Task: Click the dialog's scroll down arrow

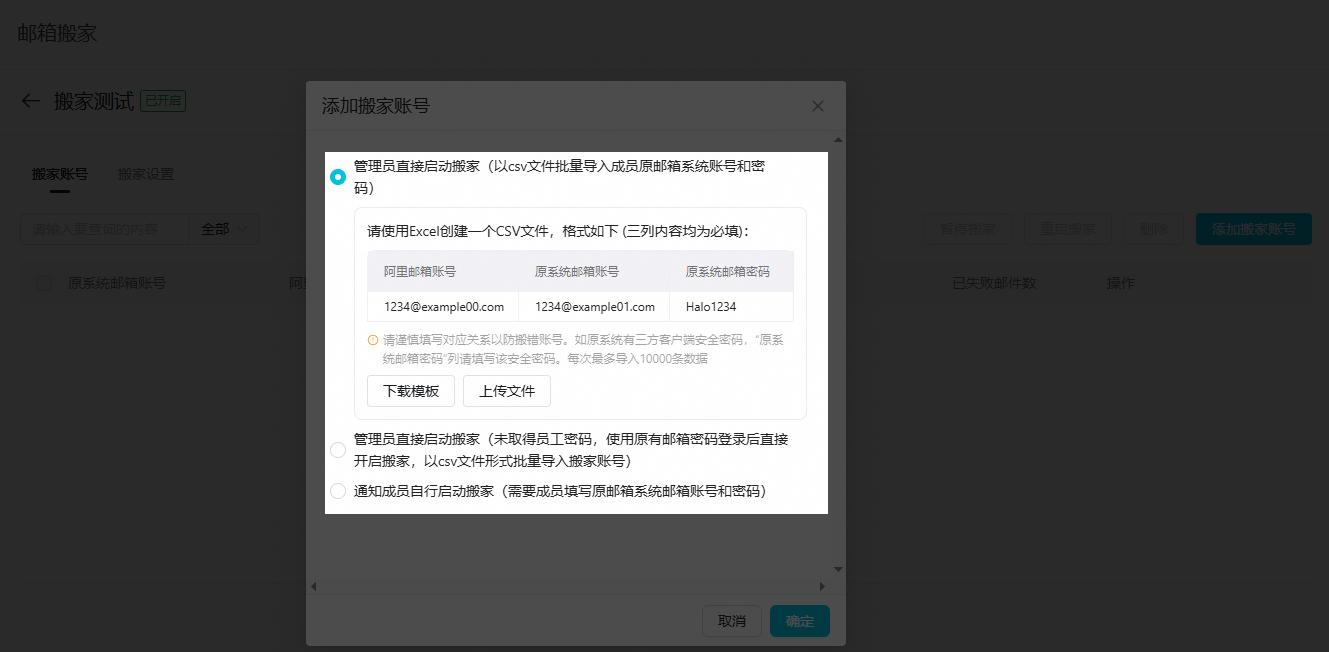Action: click(x=838, y=569)
